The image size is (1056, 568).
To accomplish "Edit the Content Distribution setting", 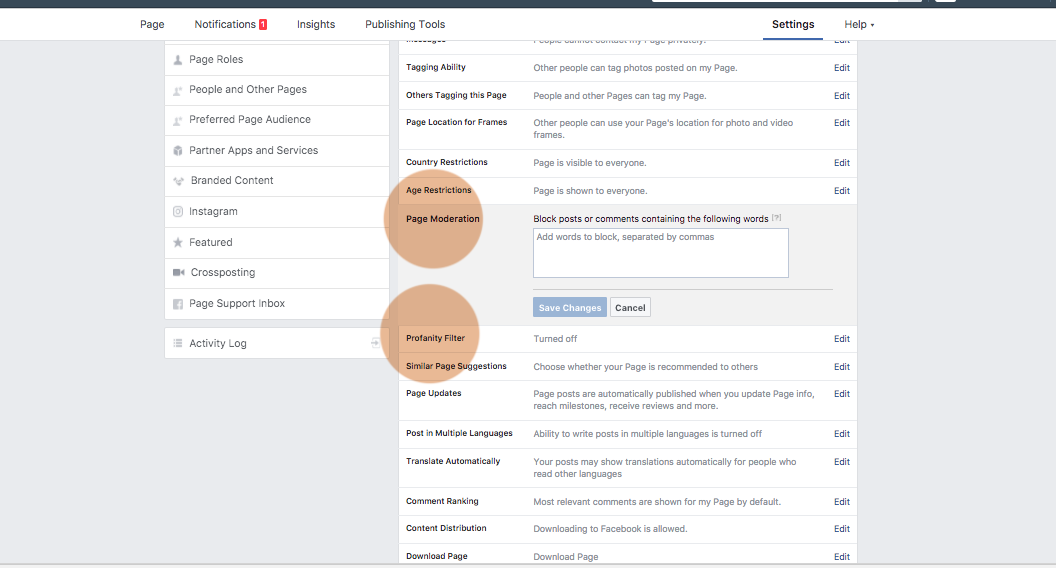I will pos(842,529).
